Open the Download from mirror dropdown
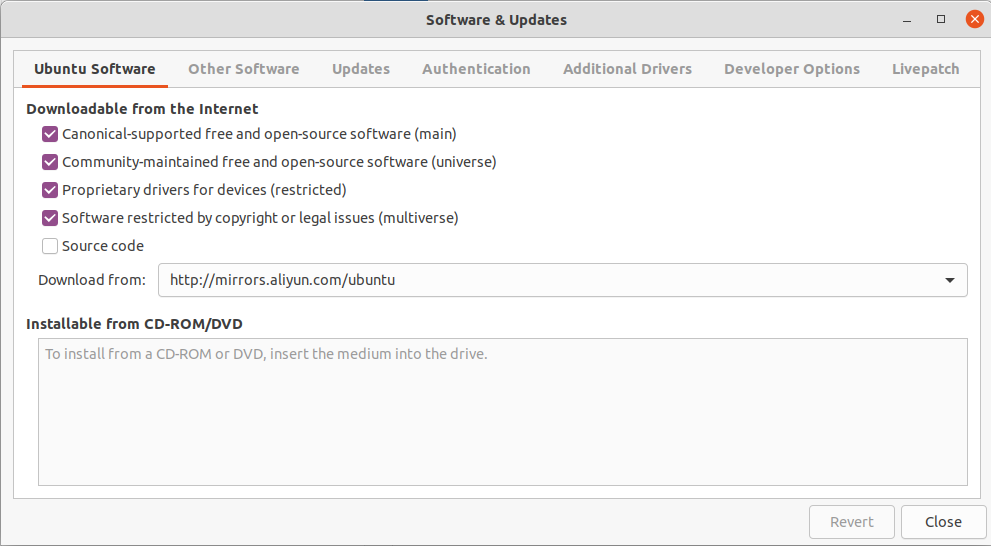The image size is (991, 546). click(x=562, y=280)
